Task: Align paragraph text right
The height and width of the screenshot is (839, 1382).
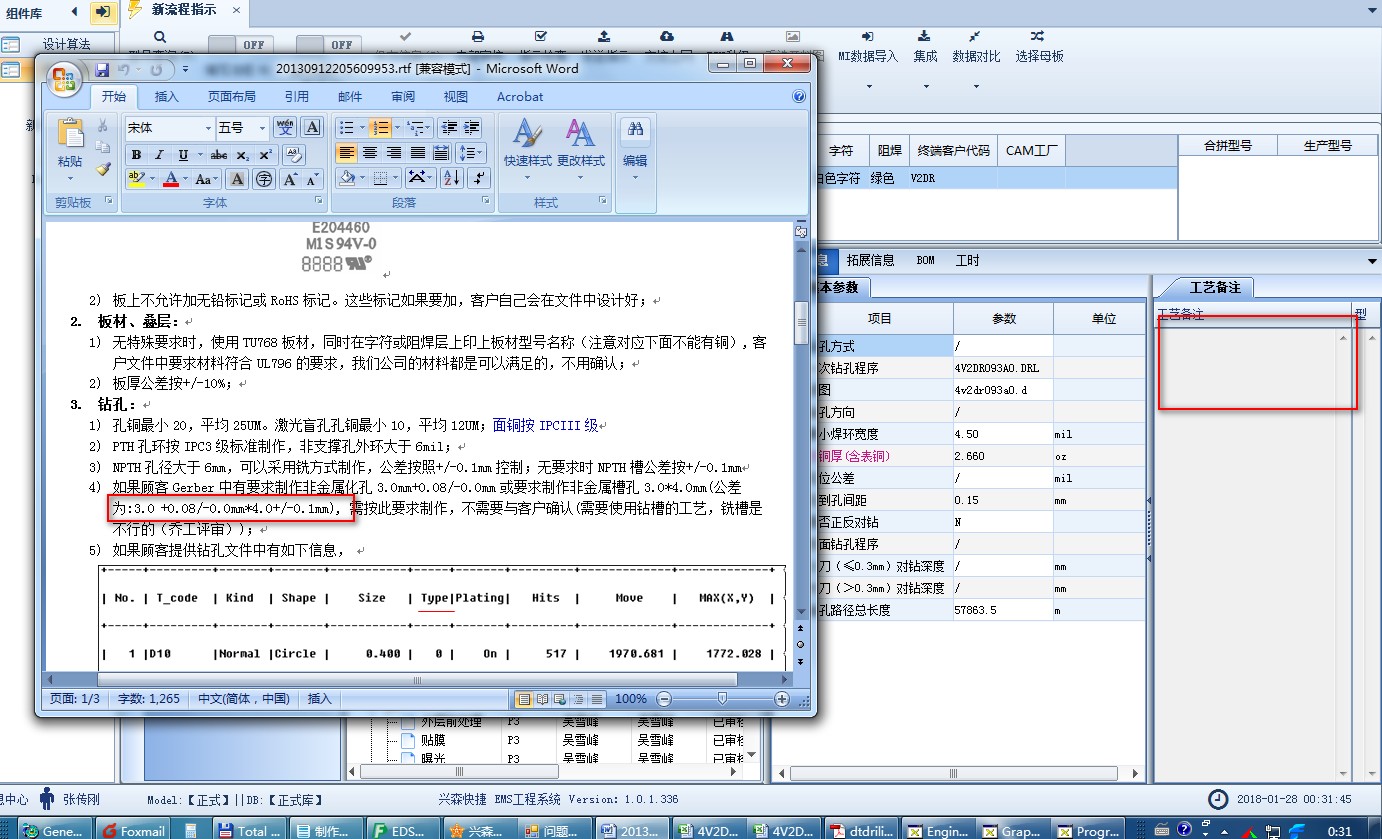Action: [393, 153]
